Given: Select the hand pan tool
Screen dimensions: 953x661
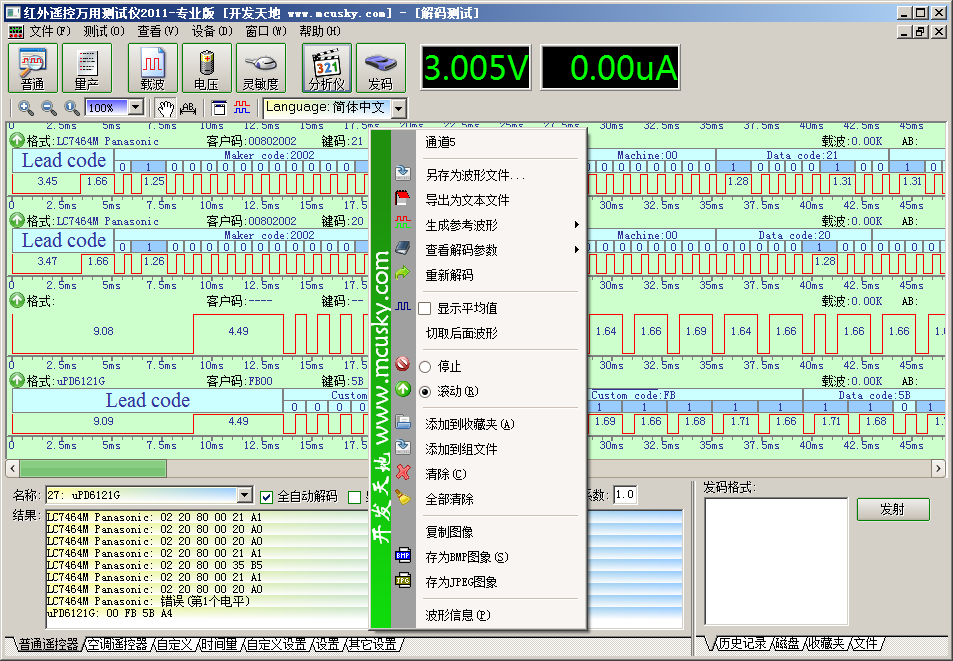Looking at the screenshot, I should pos(165,108).
